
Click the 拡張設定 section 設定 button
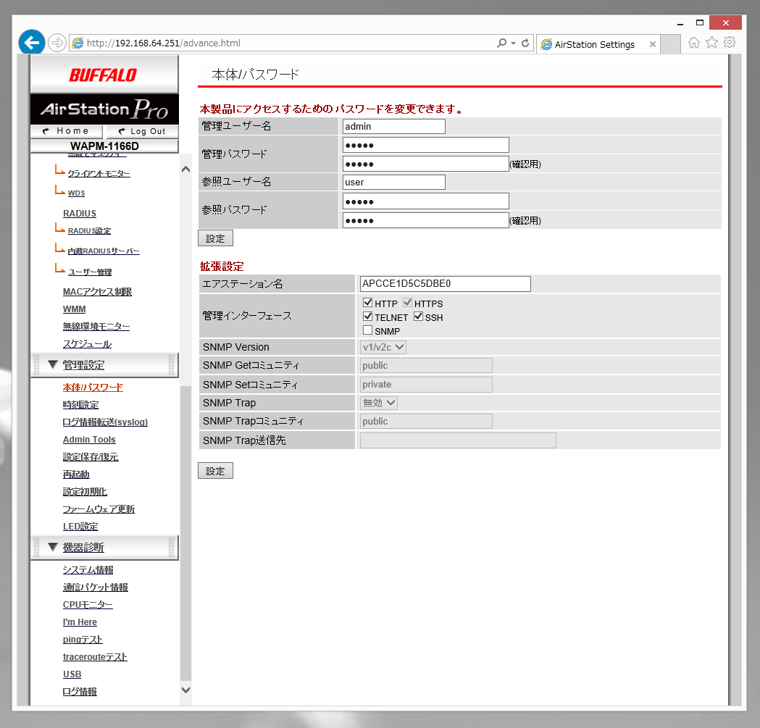215,471
